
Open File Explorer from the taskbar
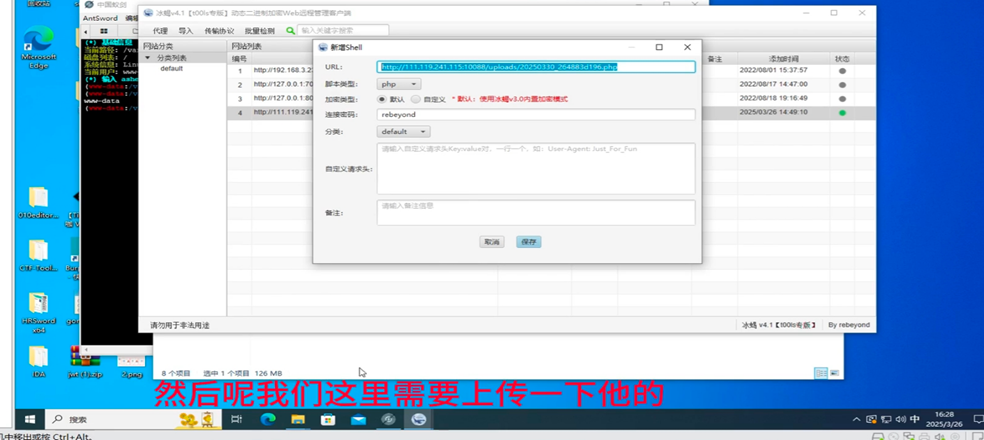[298, 419]
